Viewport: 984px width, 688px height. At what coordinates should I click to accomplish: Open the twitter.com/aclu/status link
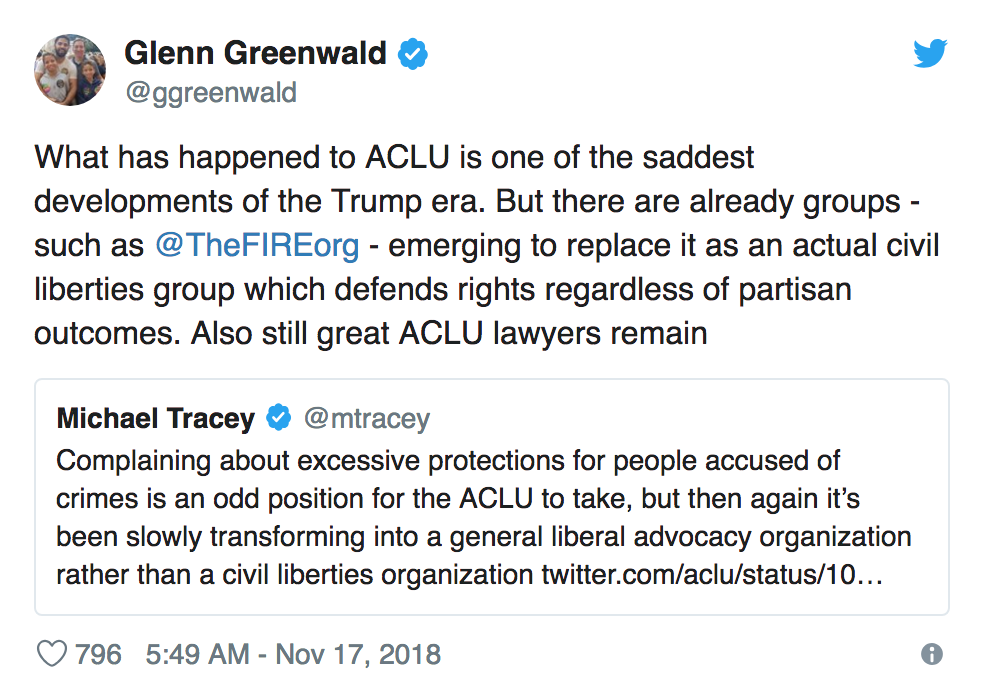coord(712,577)
